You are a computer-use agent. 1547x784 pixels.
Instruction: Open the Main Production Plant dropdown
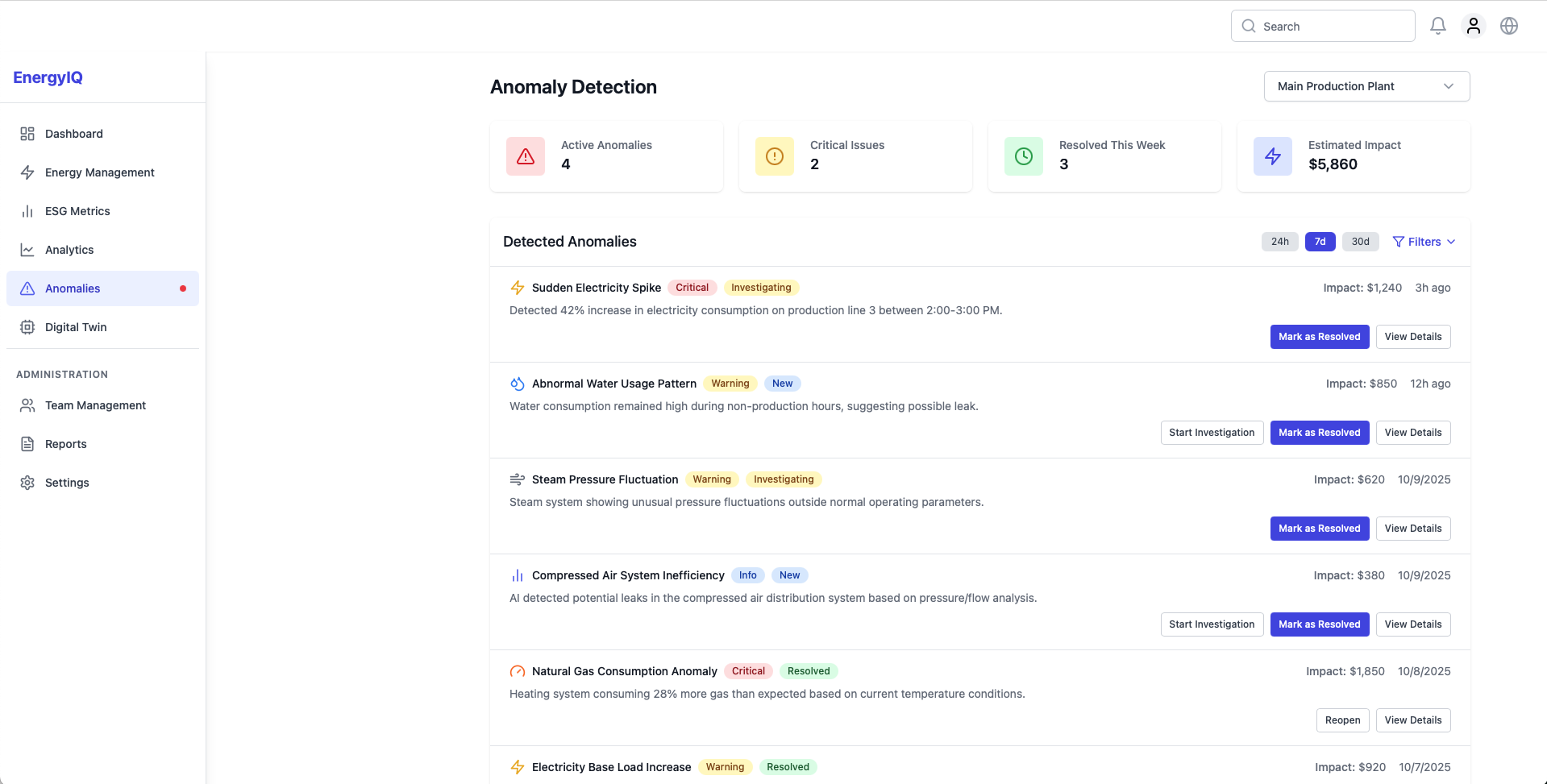(1366, 86)
